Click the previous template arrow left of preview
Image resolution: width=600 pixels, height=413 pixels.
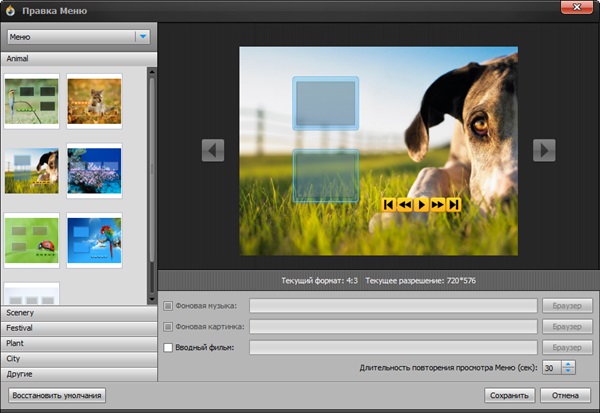point(212,150)
